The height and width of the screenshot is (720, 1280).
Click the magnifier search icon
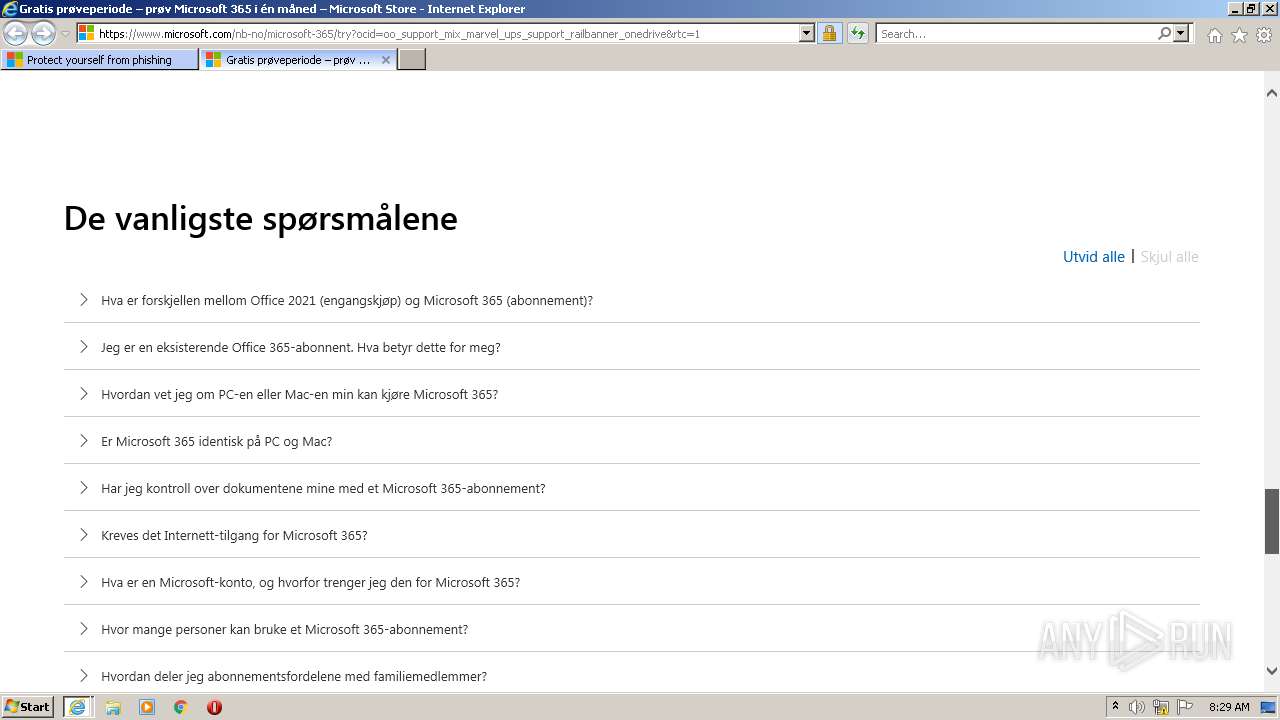[x=1164, y=34]
